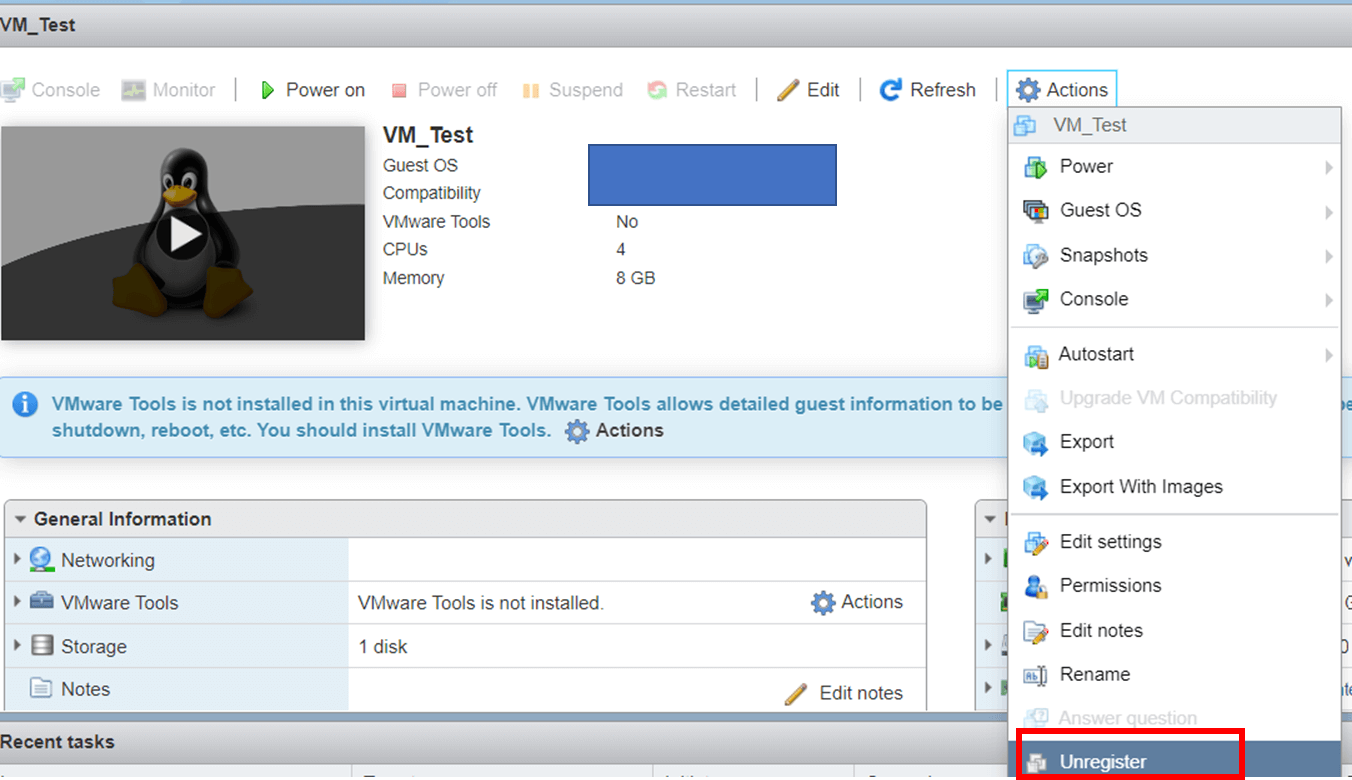1352x780 pixels.
Task: Open Permissions from the menu
Action: 1174,586
